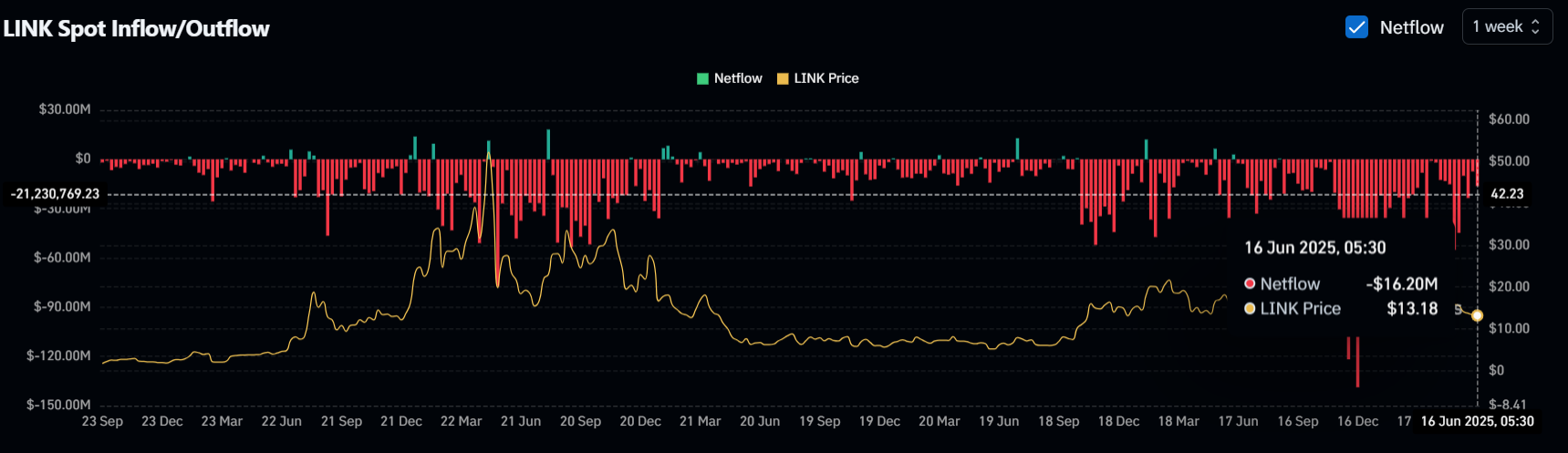Click the 42.23 right axis crosshair label

[x=1507, y=193]
